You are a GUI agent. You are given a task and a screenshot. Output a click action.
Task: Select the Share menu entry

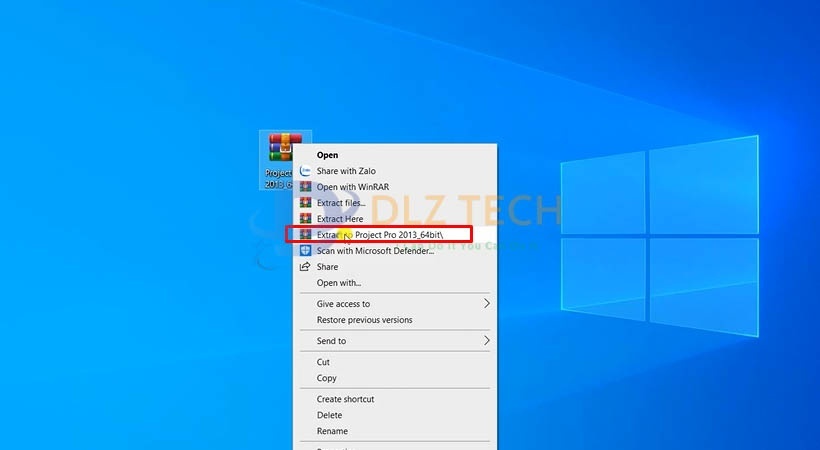click(395, 267)
